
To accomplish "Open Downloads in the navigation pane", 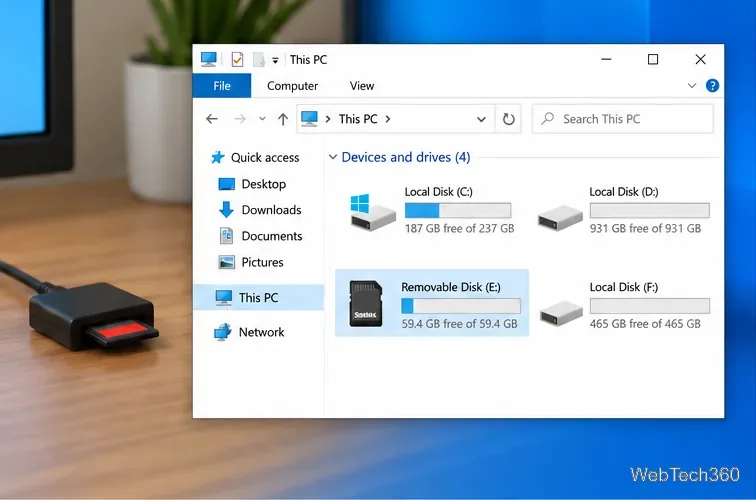I will (271, 210).
